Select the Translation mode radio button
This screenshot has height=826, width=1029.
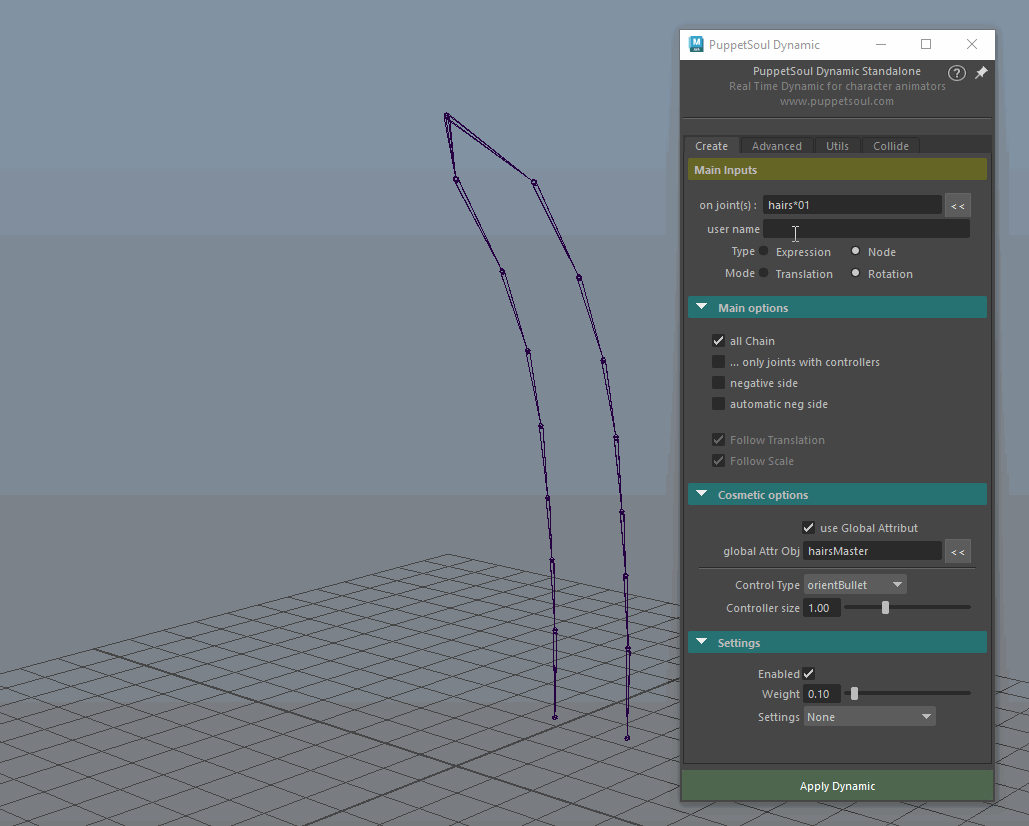pyautogui.click(x=764, y=273)
